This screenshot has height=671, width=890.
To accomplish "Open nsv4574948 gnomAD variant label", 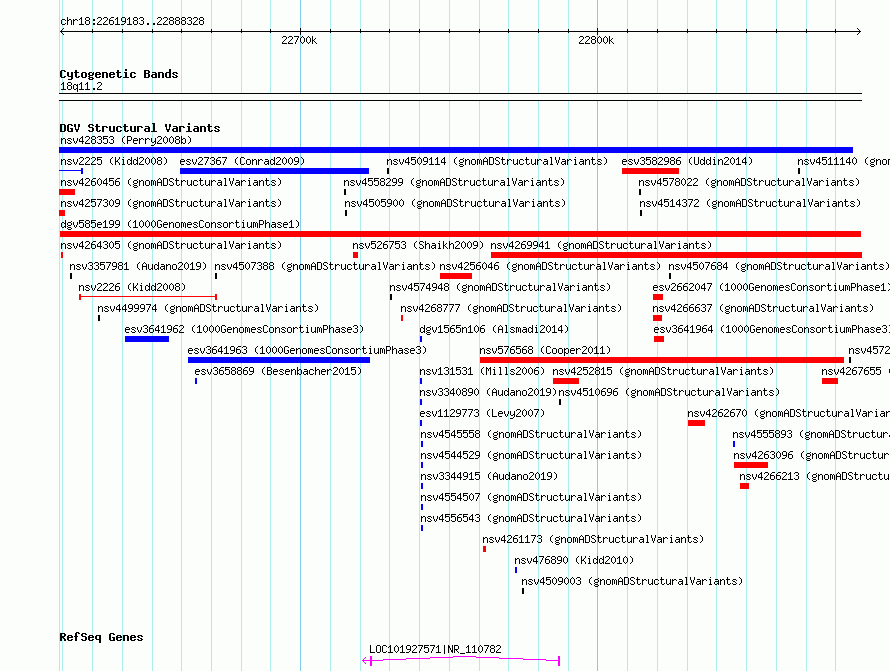I will [500, 287].
